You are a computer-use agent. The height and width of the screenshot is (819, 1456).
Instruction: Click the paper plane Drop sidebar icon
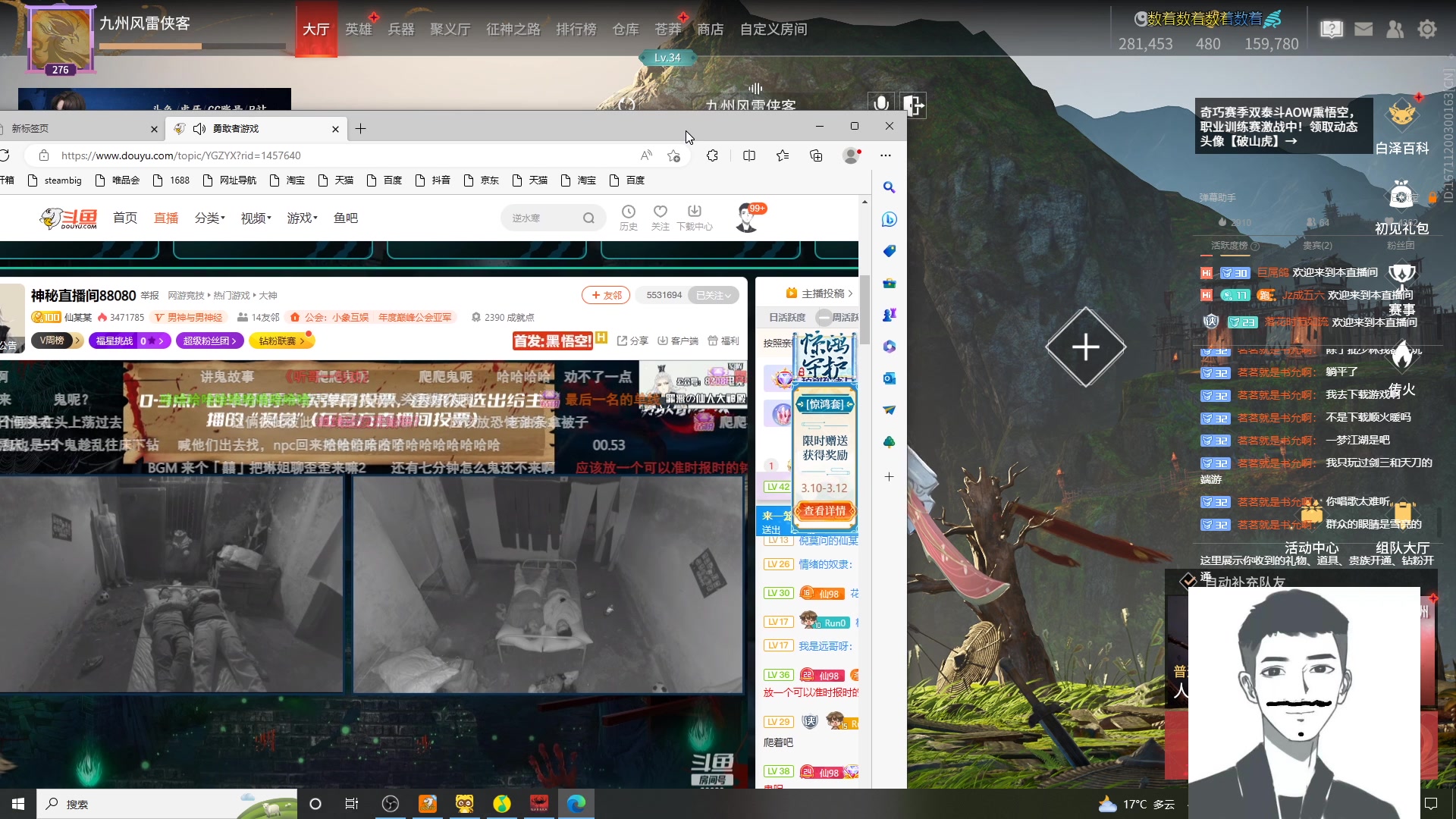(890, 410)
